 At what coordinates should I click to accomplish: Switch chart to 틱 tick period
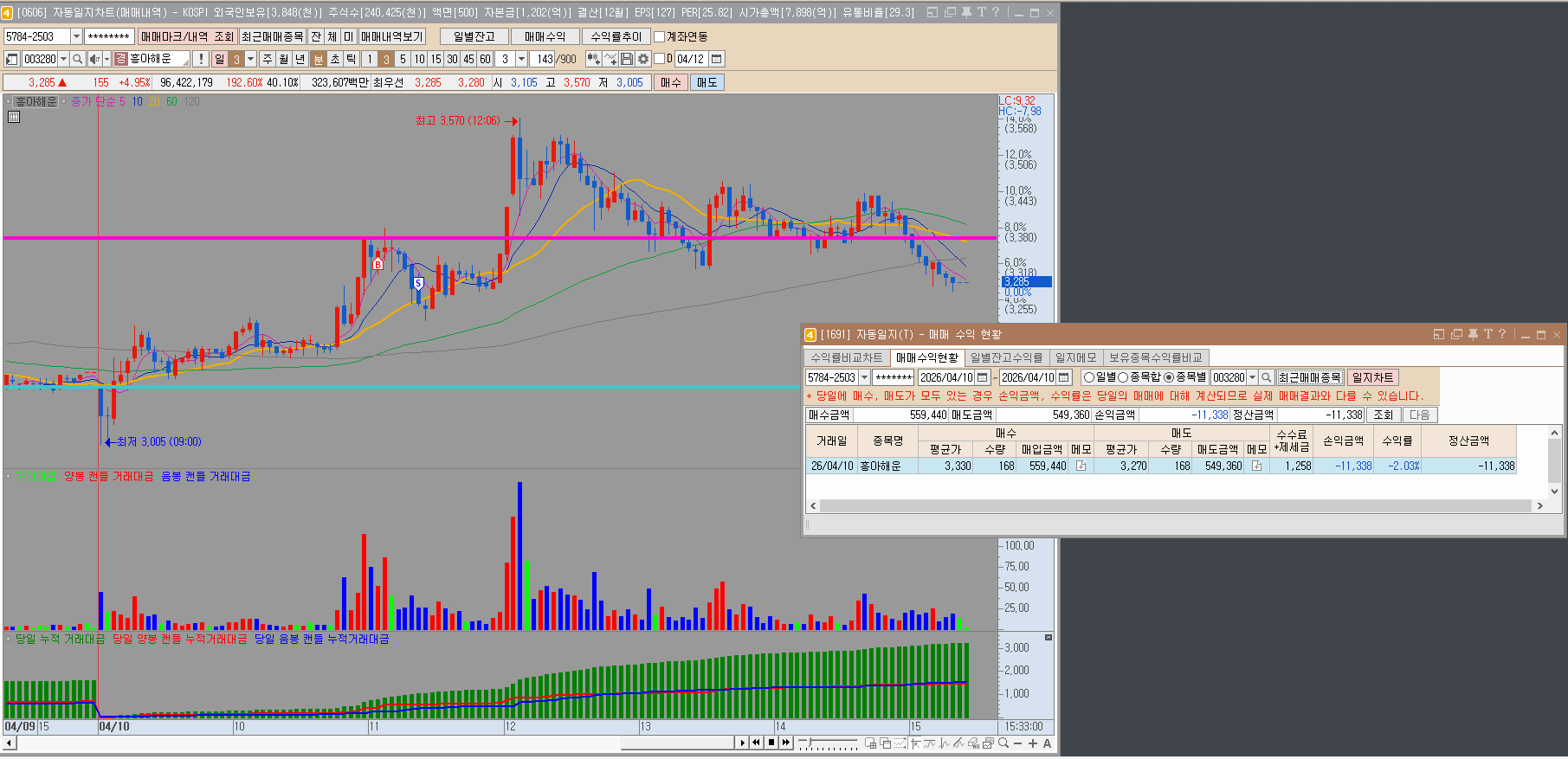tap(352, 59)
